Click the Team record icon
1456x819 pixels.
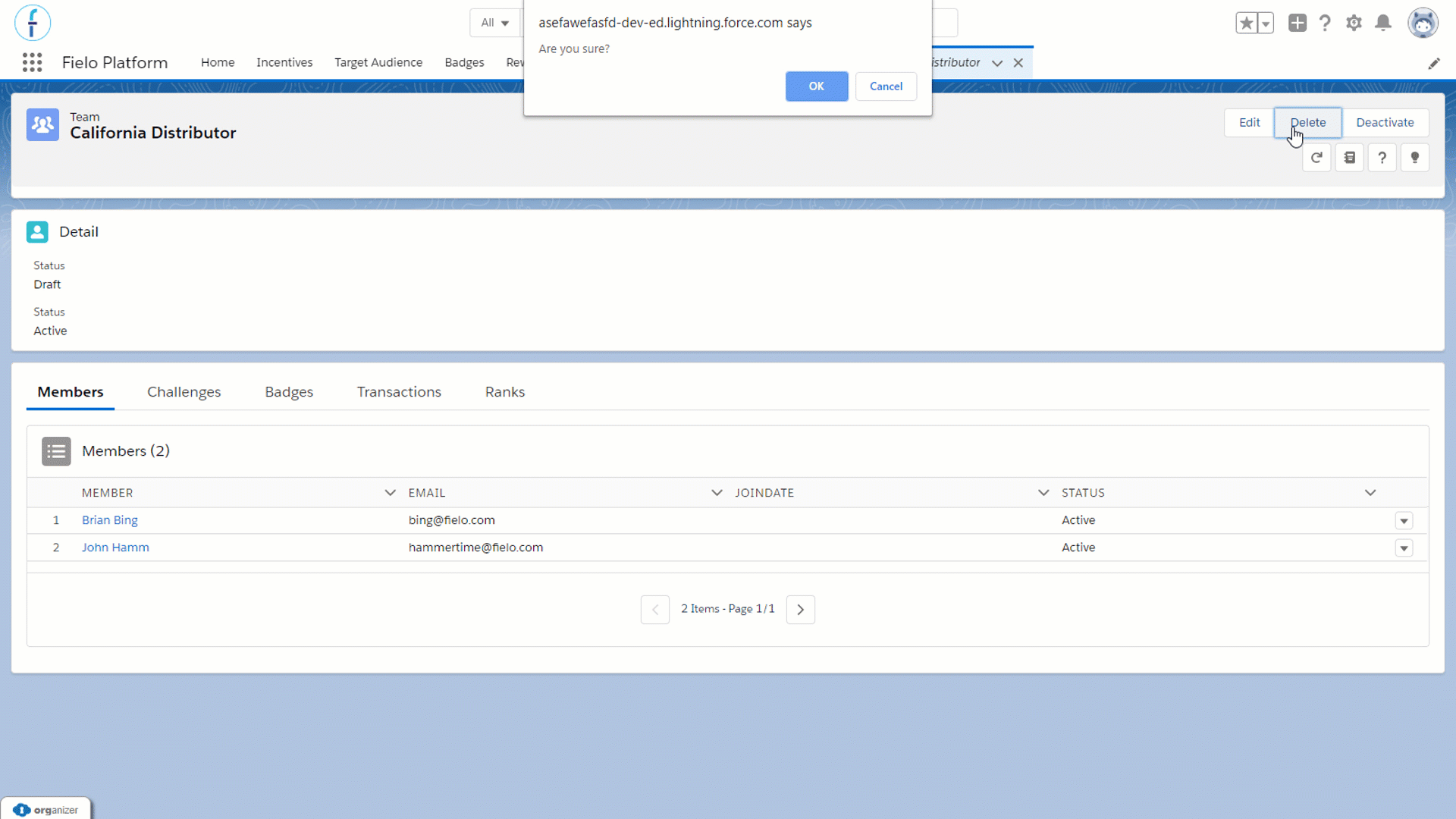42,124
